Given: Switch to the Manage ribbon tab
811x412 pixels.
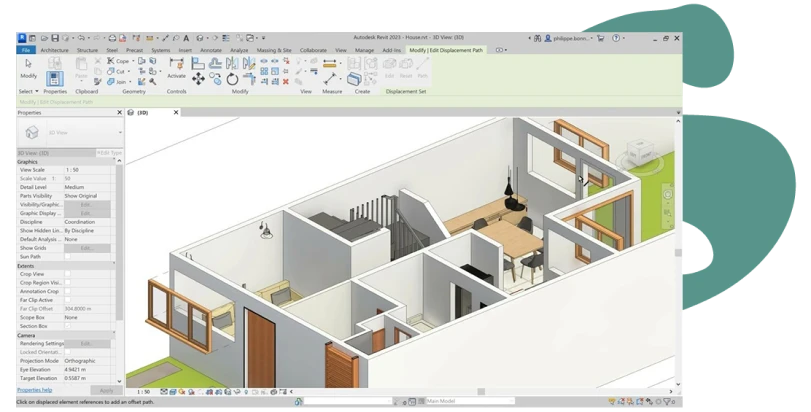Looking at the screenshot, I should 364,50.
